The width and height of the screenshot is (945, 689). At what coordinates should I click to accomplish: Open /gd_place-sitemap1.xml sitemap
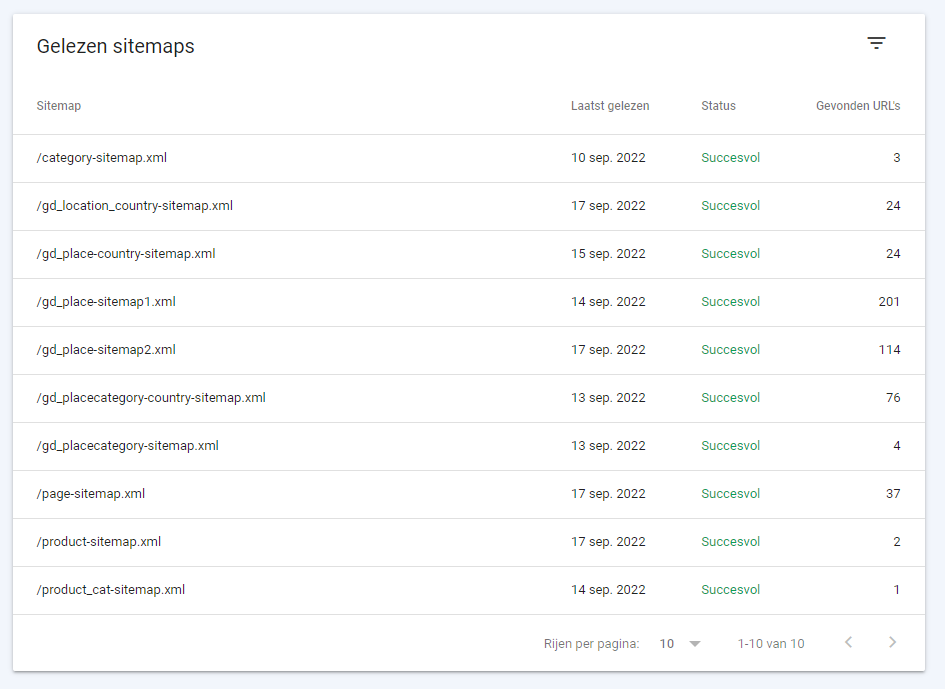[x=106, y=301]
